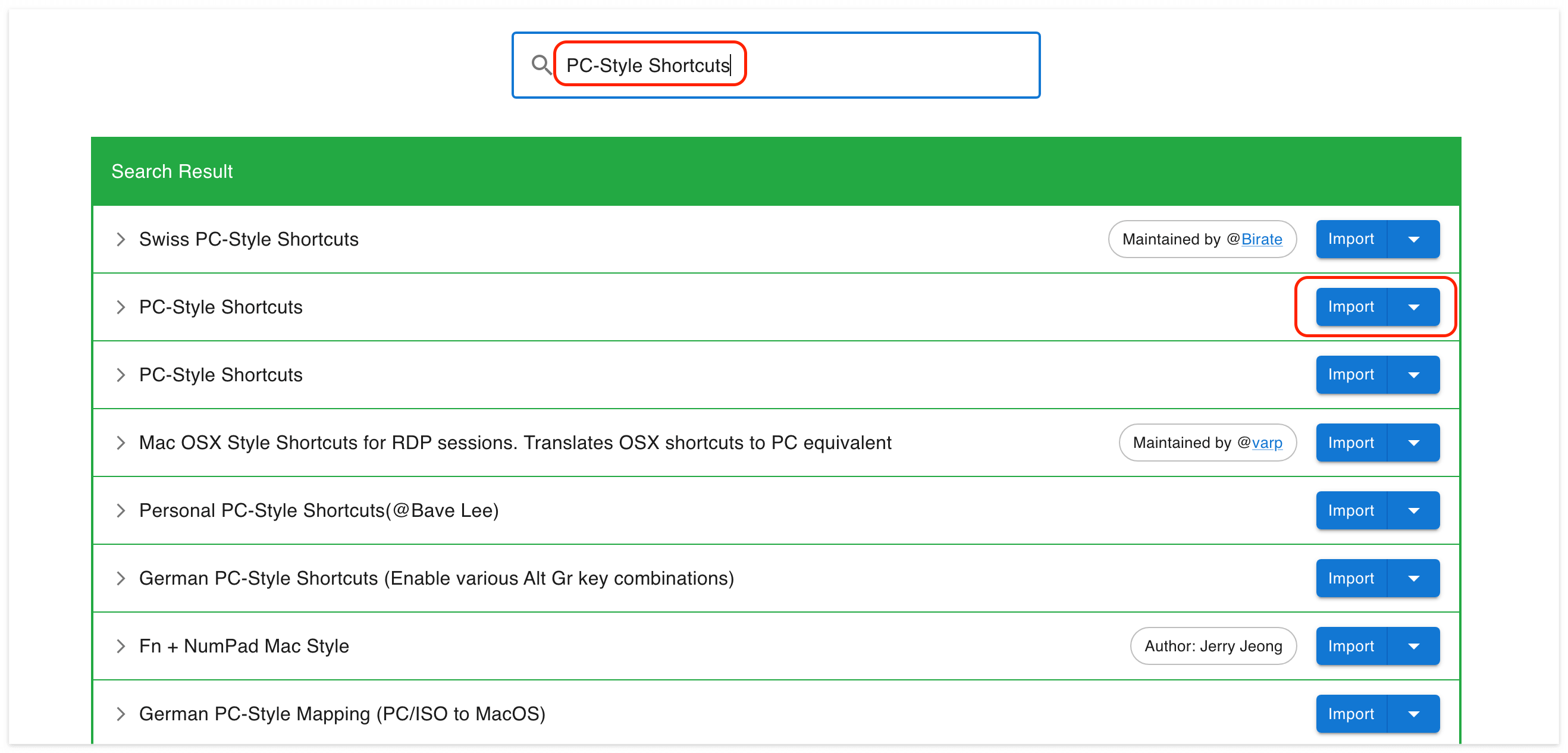Open import dropdown for German PC-Style Mapping
The image size is (1568, 753).
point(1413,713)
